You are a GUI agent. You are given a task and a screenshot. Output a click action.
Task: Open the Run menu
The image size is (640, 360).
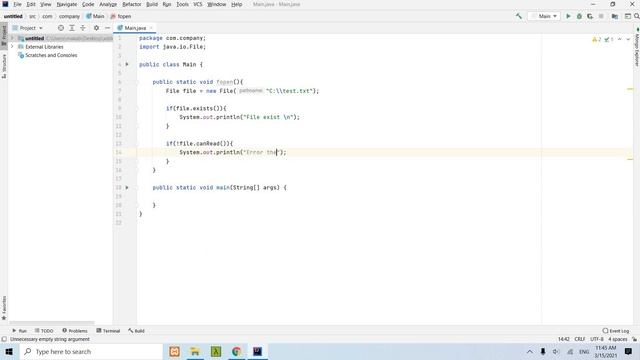pyautogui.click(x=167, y=4)
